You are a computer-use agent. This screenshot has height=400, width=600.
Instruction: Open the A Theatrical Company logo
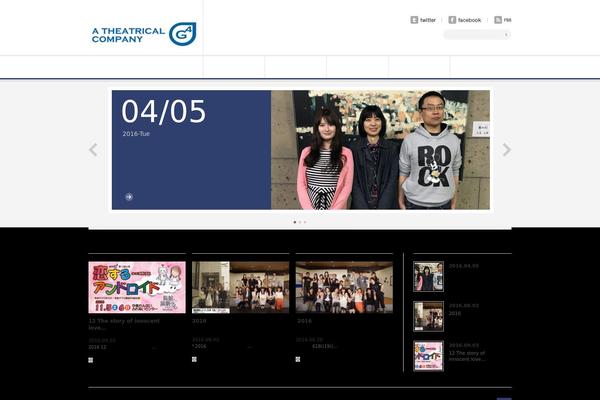[144, 34]
